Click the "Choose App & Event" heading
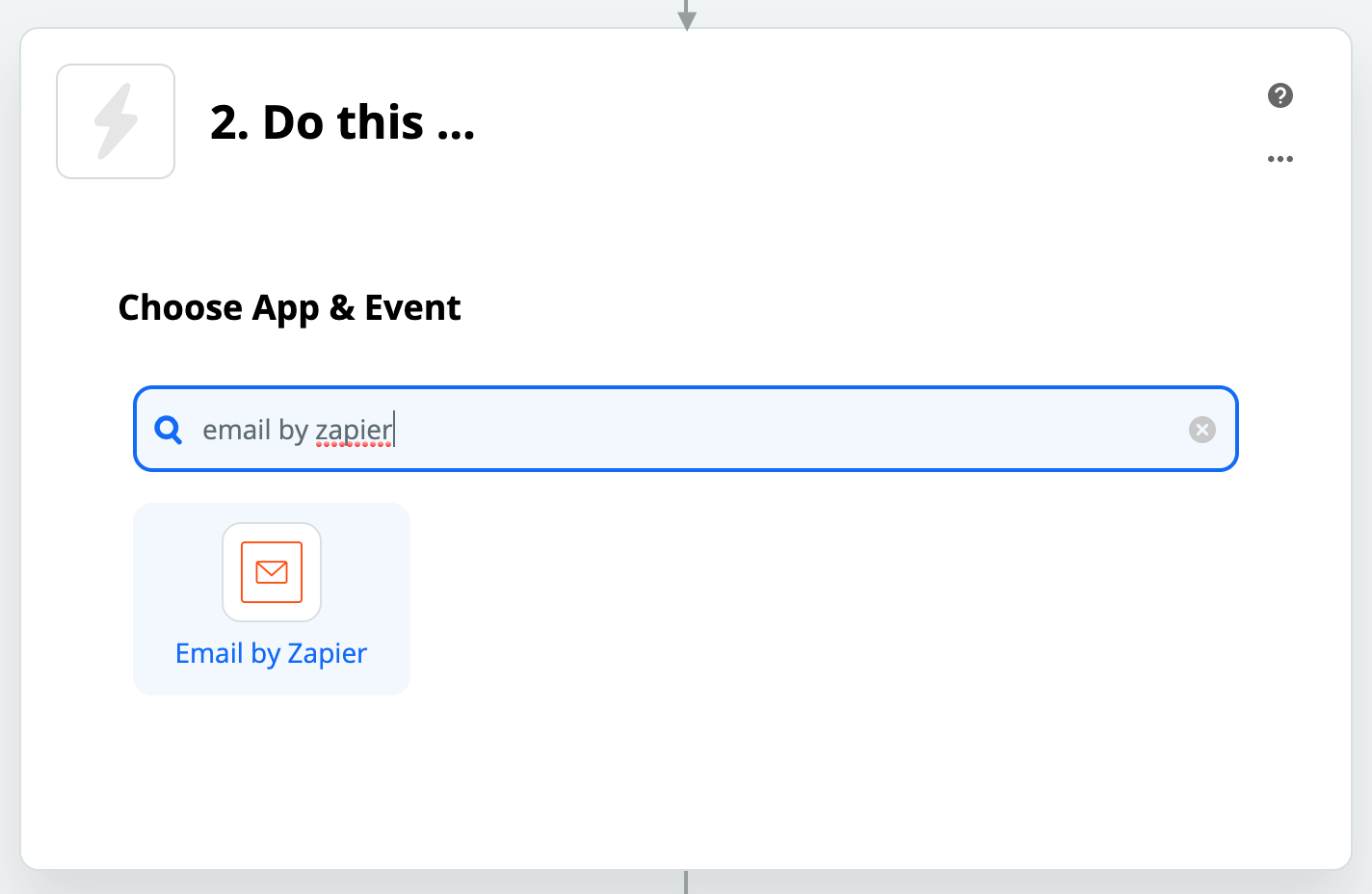The width and height of the screenshot is (1372, 894). pyautogui.click(x=289, y=308)
